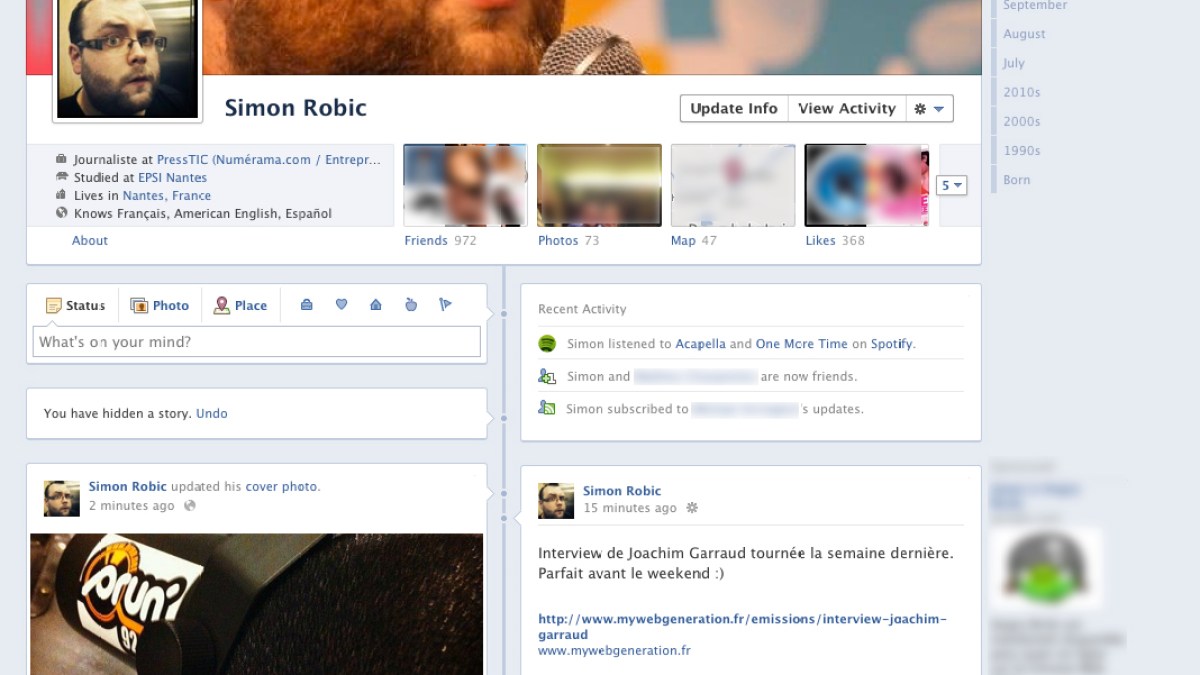Undo the hidden story
The image size is (1200, 675).
tap(211, 413)
